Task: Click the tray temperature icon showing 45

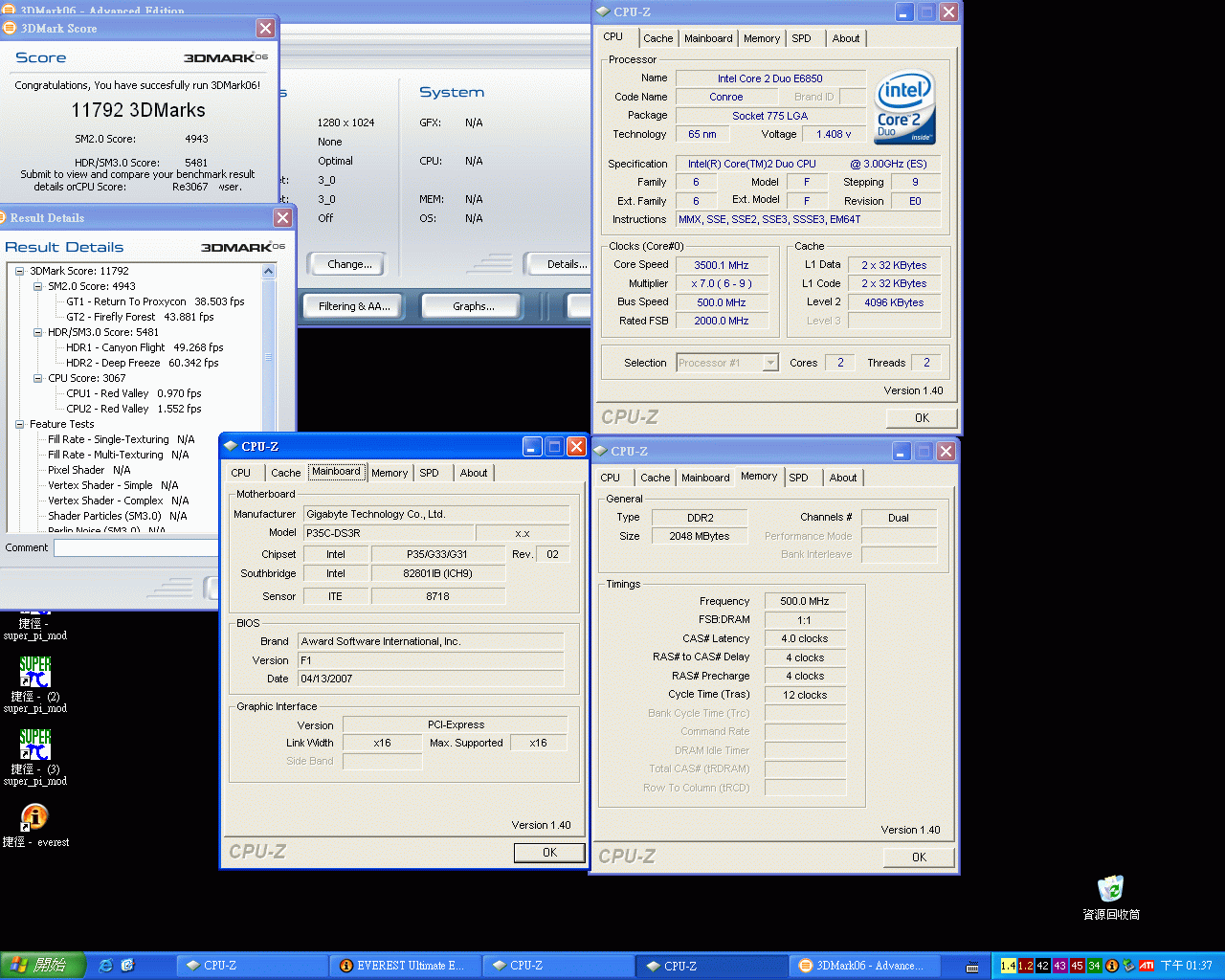Action: click(x=1077, y=966)
